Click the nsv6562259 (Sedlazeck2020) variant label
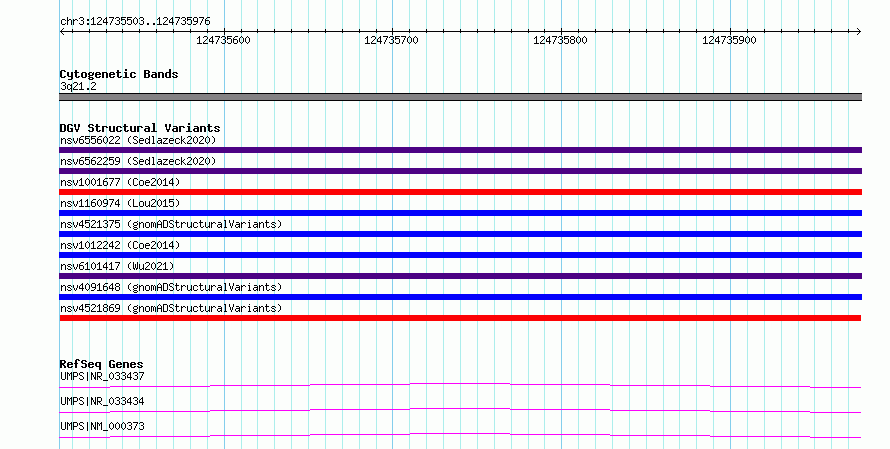This screenshot has height=449, width=890. [138, 161]
